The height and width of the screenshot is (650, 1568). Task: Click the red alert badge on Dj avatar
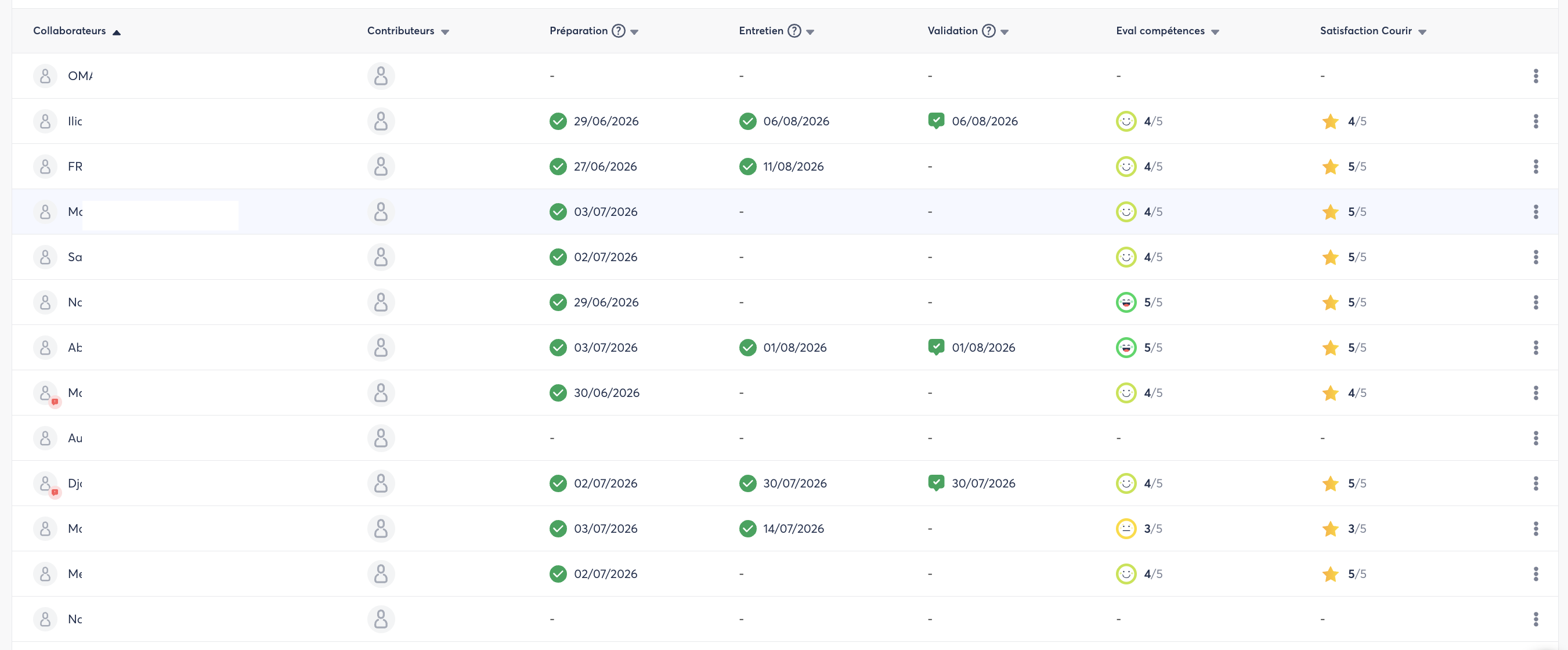55,492
